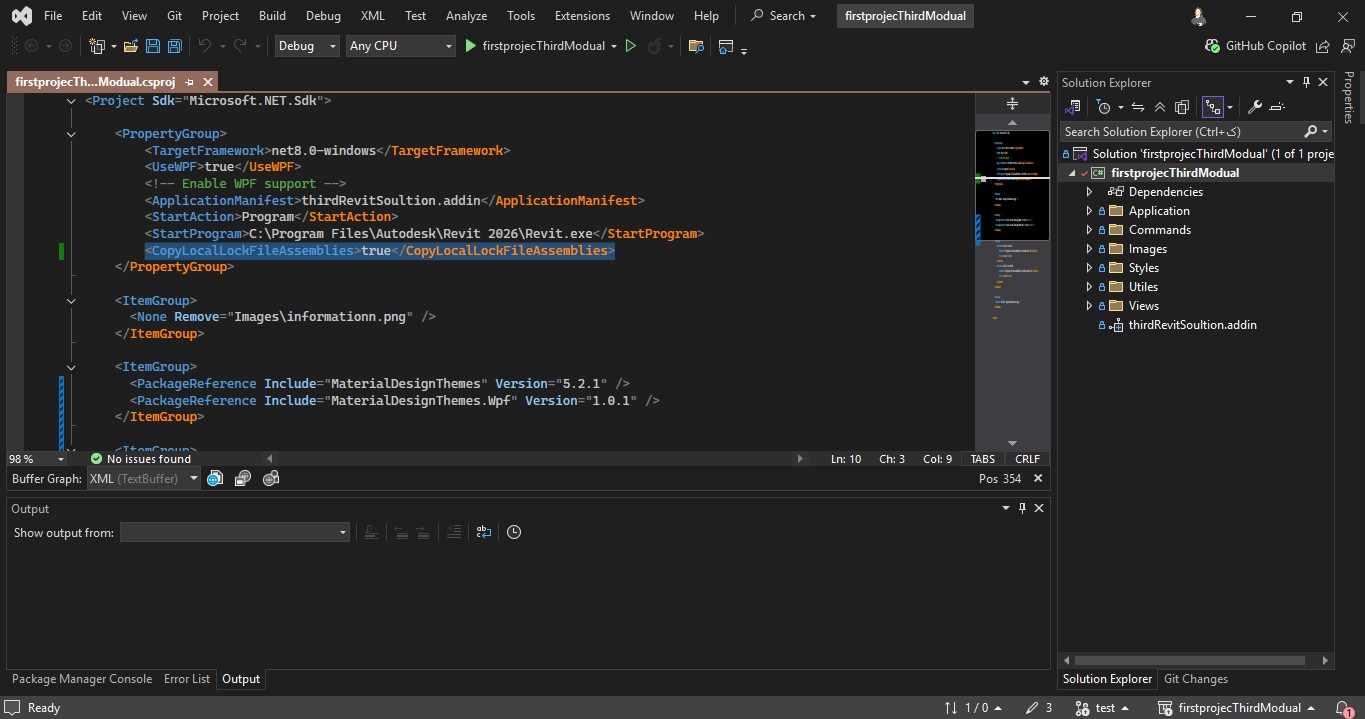Click the Solution Explorer switch views icon
This screenshot has height=719, width=1365.
(1074, 107)
